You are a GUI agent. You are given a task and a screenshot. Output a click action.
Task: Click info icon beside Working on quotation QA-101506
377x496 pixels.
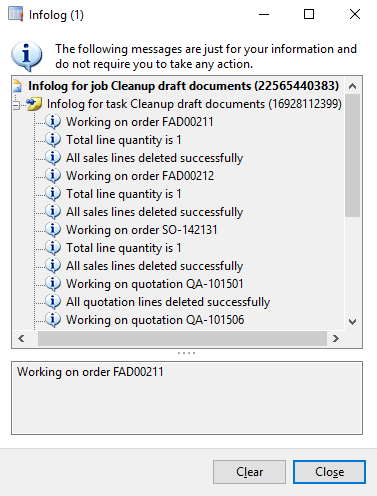53,320
